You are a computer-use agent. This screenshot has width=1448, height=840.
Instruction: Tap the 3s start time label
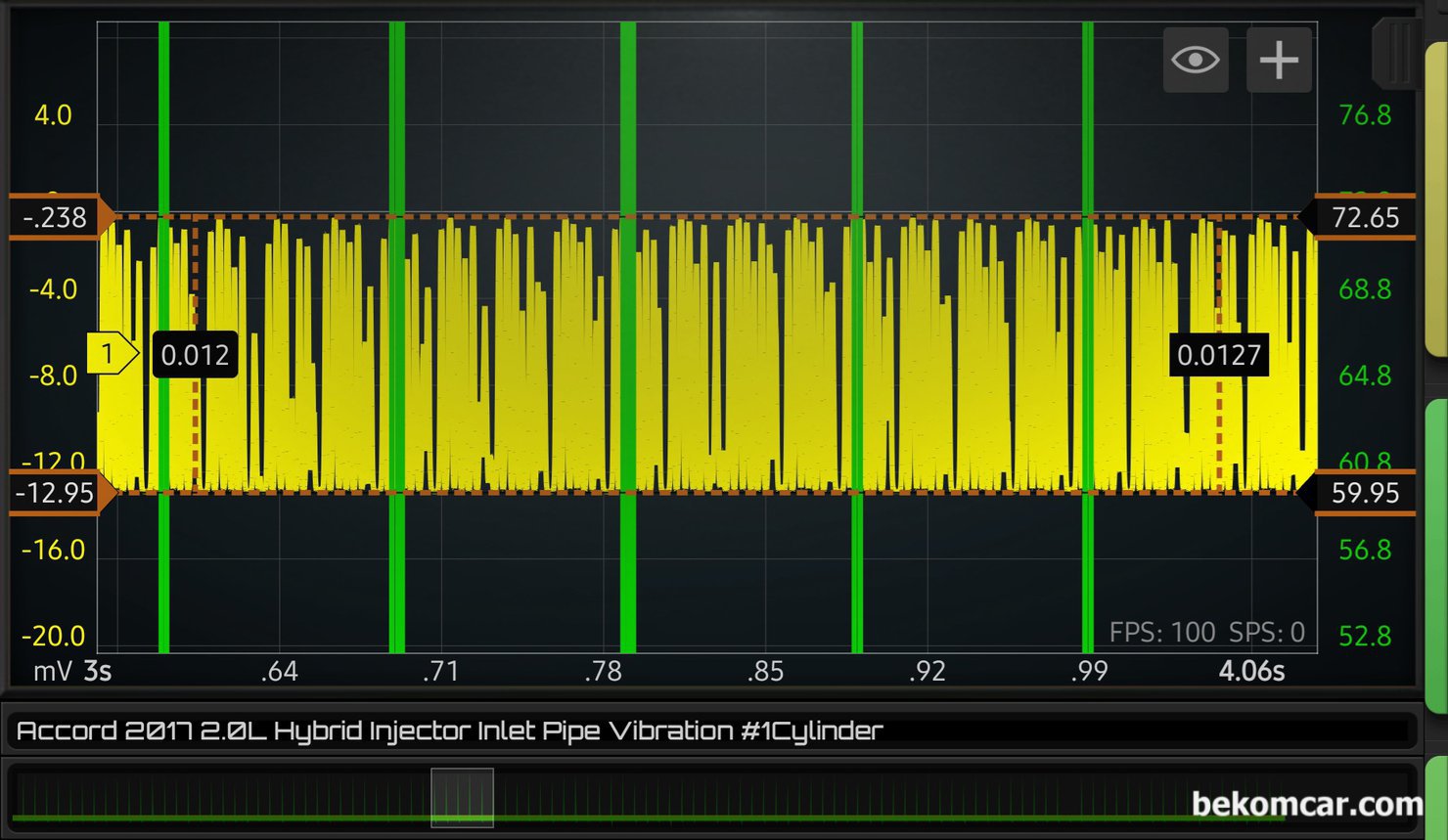click(x=98, y=672)
